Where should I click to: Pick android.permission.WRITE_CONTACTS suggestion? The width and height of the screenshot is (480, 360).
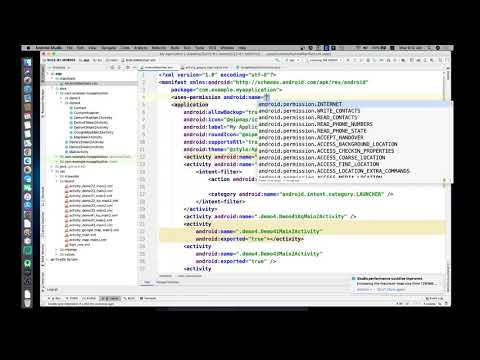click(354, 111)
